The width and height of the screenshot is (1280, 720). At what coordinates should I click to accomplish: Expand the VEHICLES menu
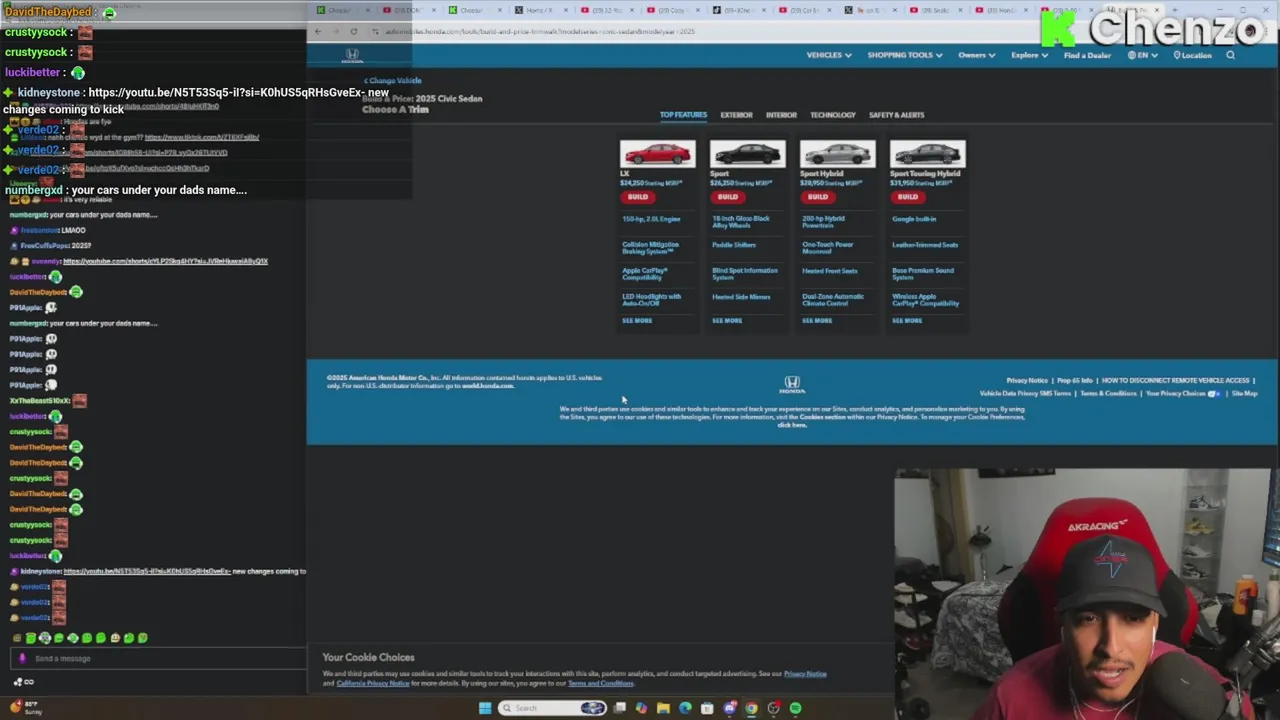[829, 55]
